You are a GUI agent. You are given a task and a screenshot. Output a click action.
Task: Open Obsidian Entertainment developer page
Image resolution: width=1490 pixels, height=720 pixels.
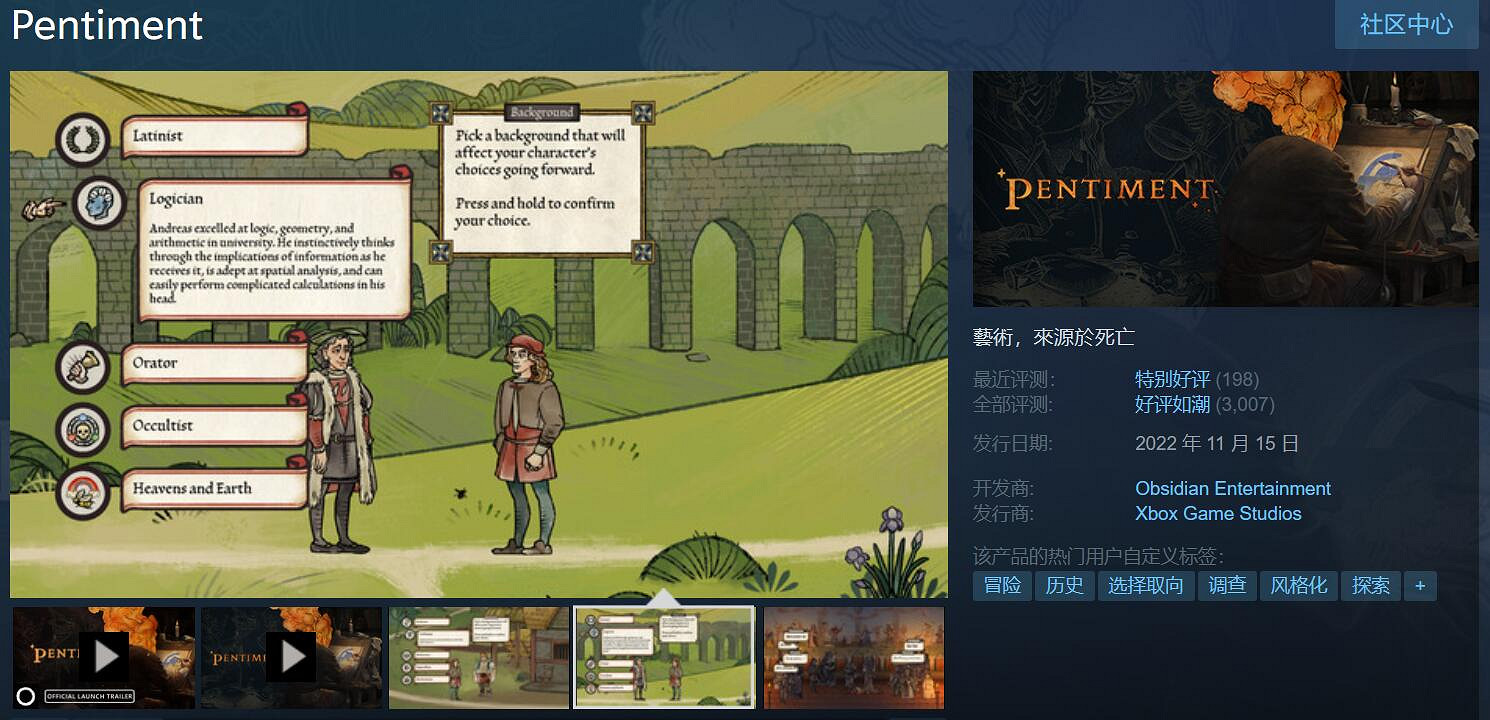coord(1232,488)
